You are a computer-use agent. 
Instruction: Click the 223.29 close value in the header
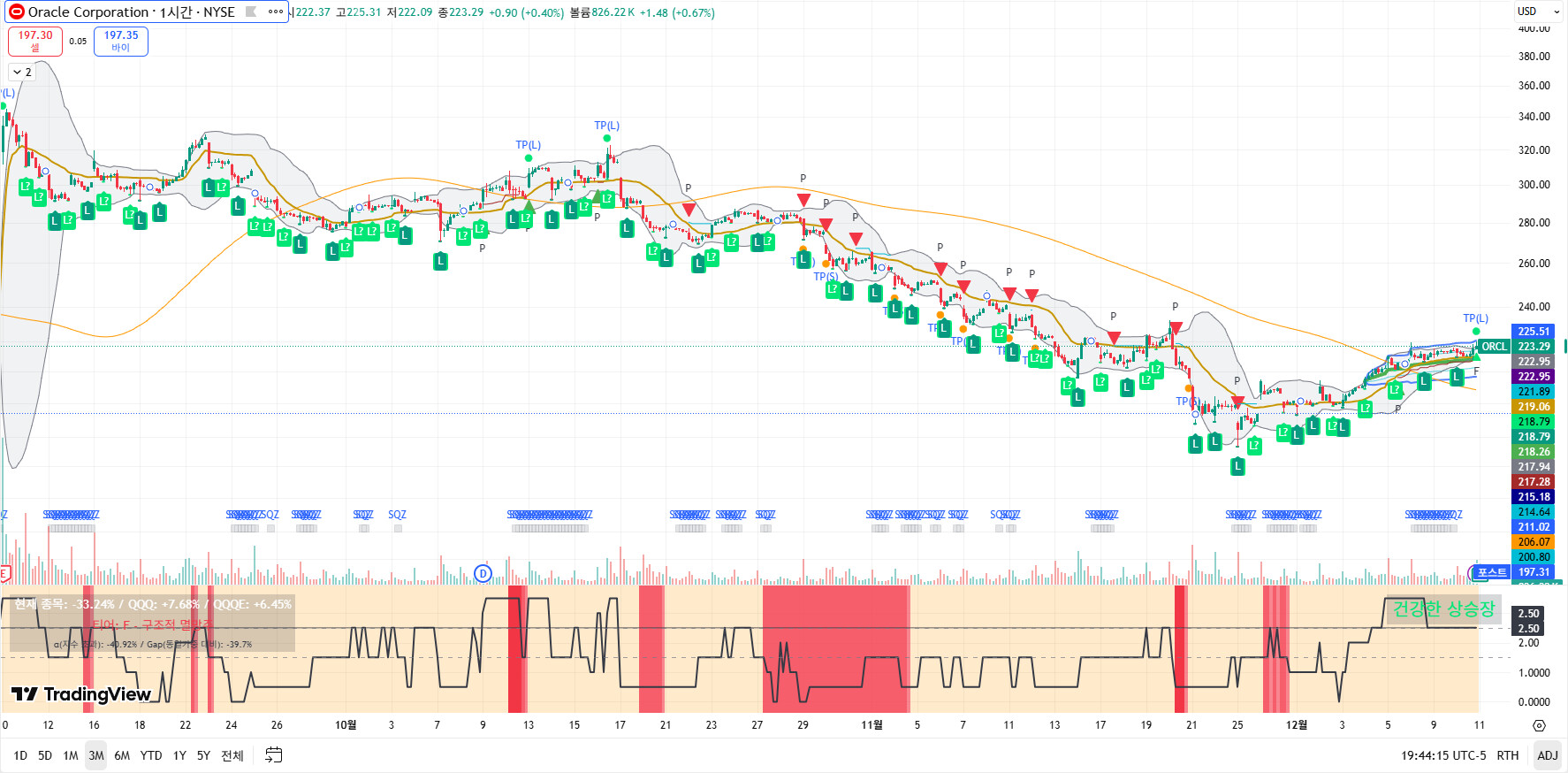(466, 12)
